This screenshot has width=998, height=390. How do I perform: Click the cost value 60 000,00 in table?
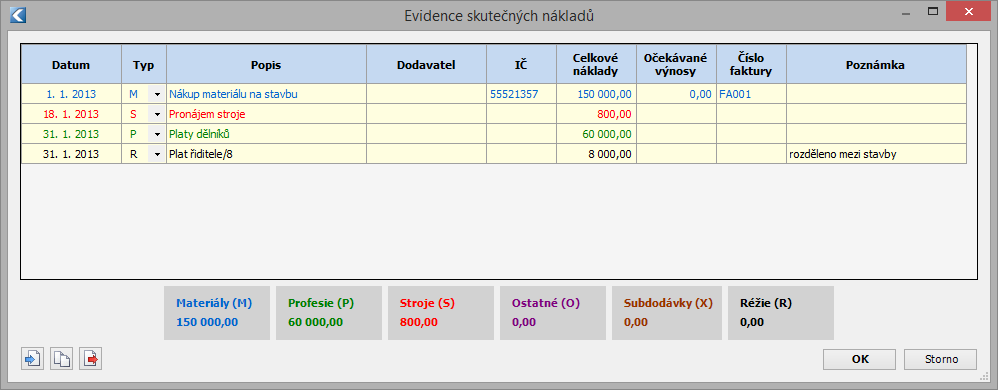607,134
